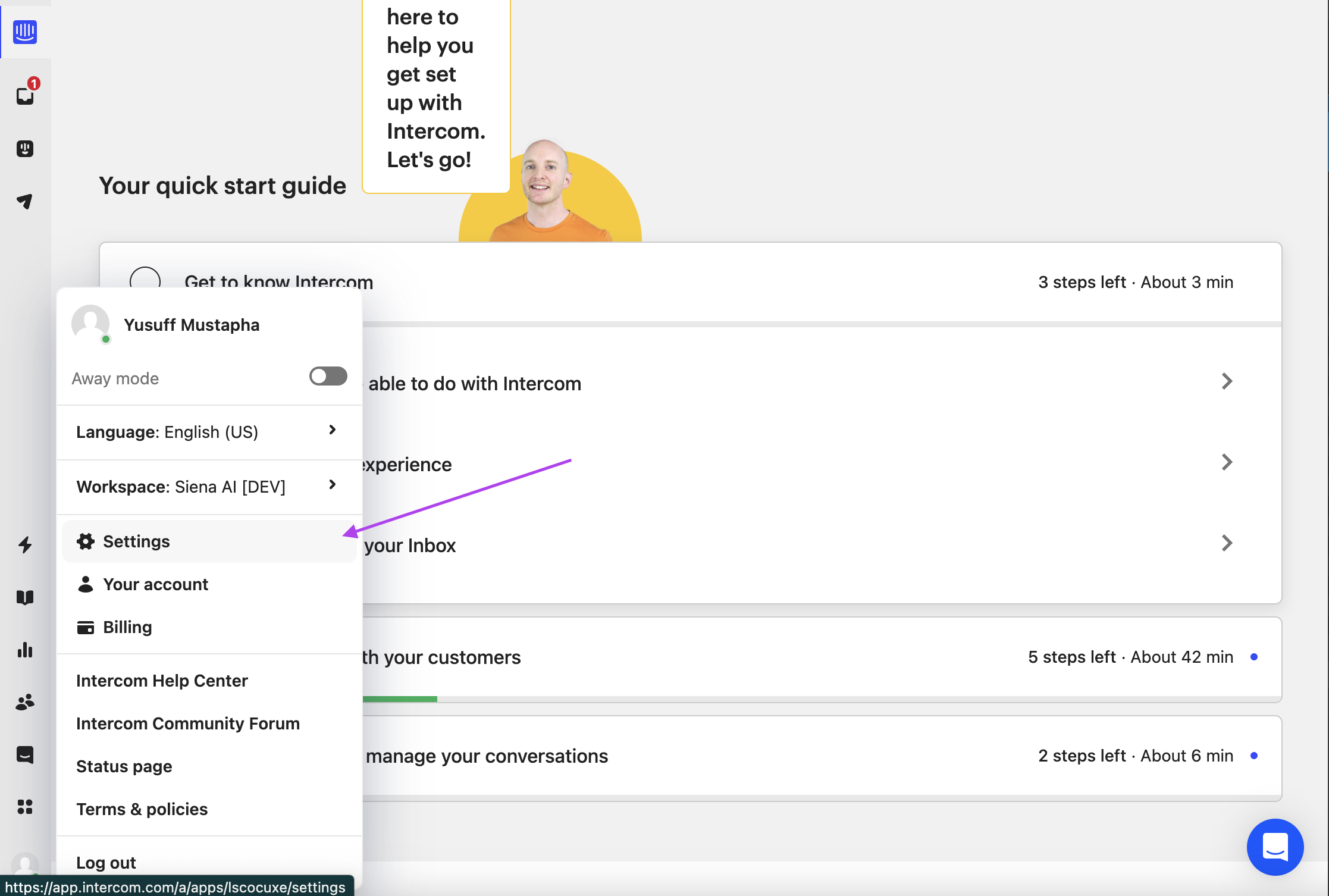1329x896 pixels.
Task: Click the green customers progress bar
Action: click(400, 699)
